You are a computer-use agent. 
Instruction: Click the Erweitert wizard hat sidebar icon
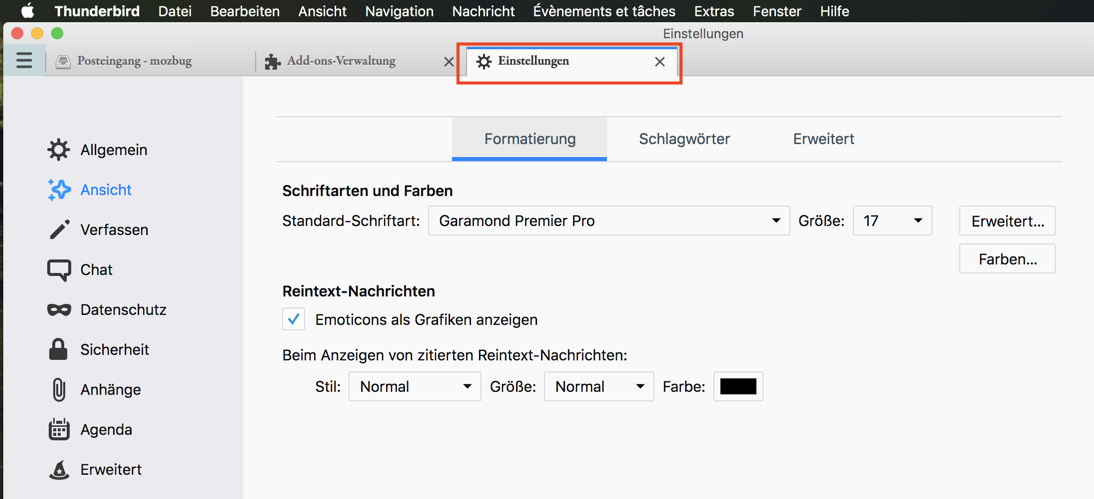point(59,470)
